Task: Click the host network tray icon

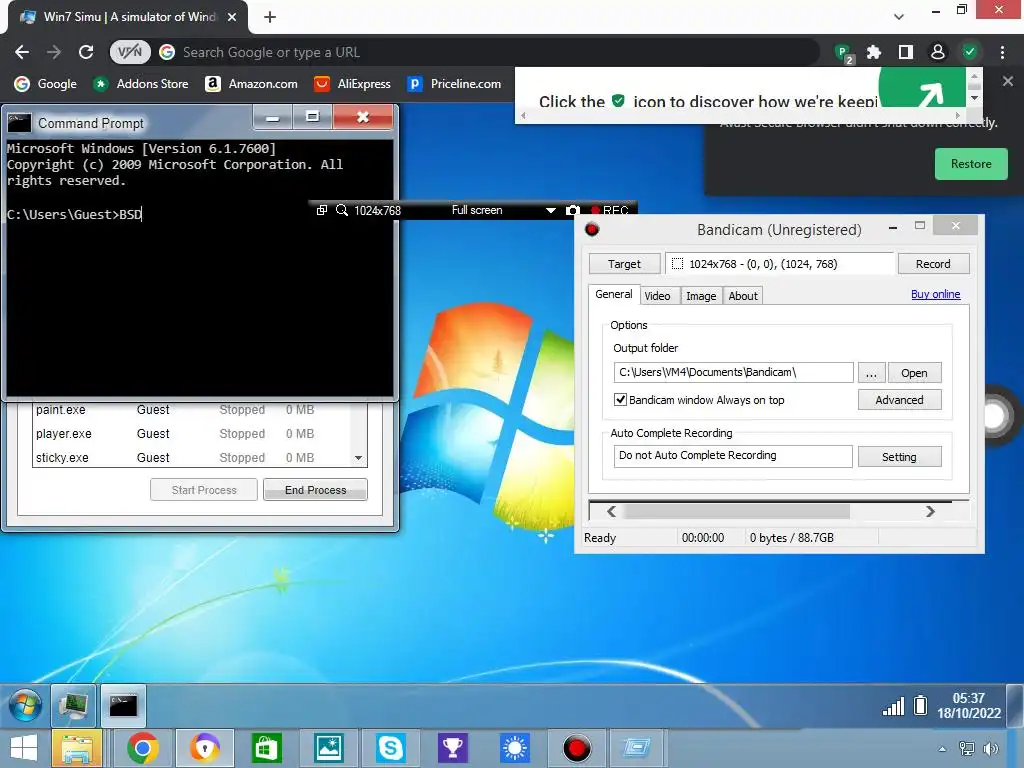Action: [967, 749]
